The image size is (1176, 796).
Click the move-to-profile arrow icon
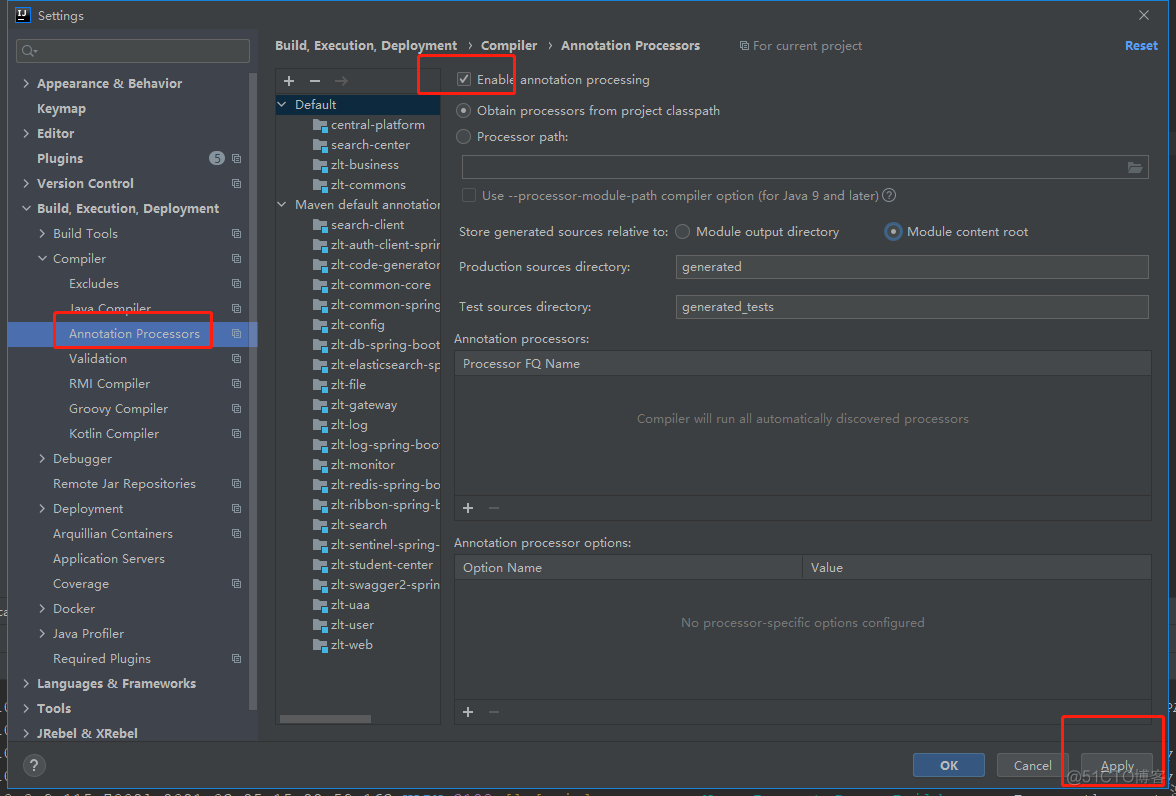341,81
